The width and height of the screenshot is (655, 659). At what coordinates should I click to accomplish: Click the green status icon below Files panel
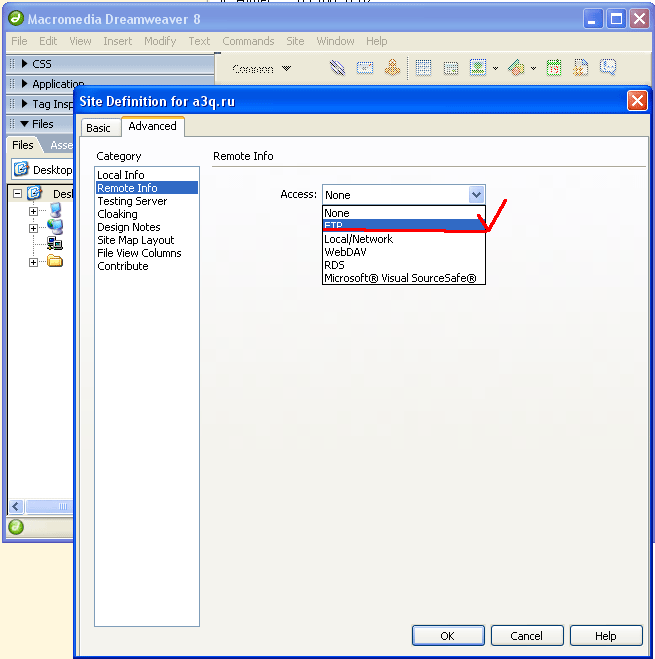pos(16,527)
